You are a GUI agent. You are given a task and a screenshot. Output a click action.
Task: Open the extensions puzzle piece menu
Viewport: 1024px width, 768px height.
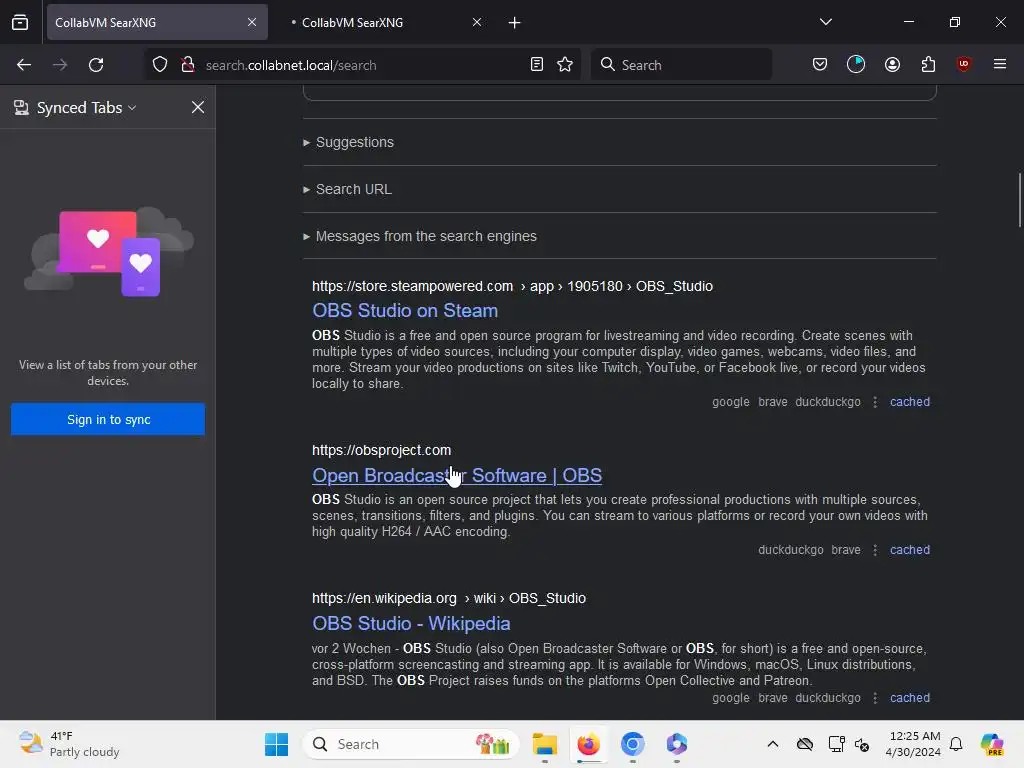[929, 65]
